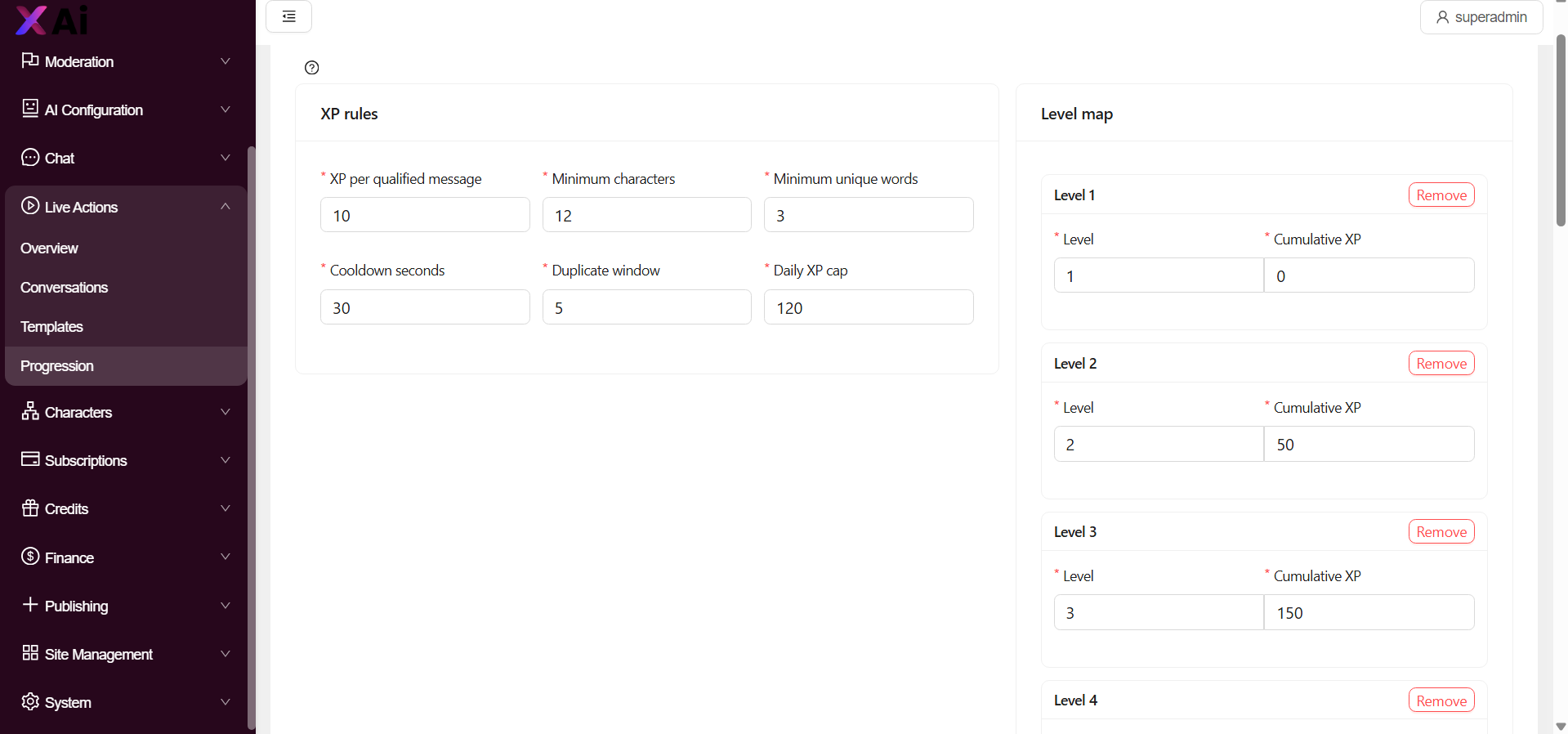Expand the Subscriptions chevron
The width and height of the screenshot is (1568, 734).
tap(226, 460)
